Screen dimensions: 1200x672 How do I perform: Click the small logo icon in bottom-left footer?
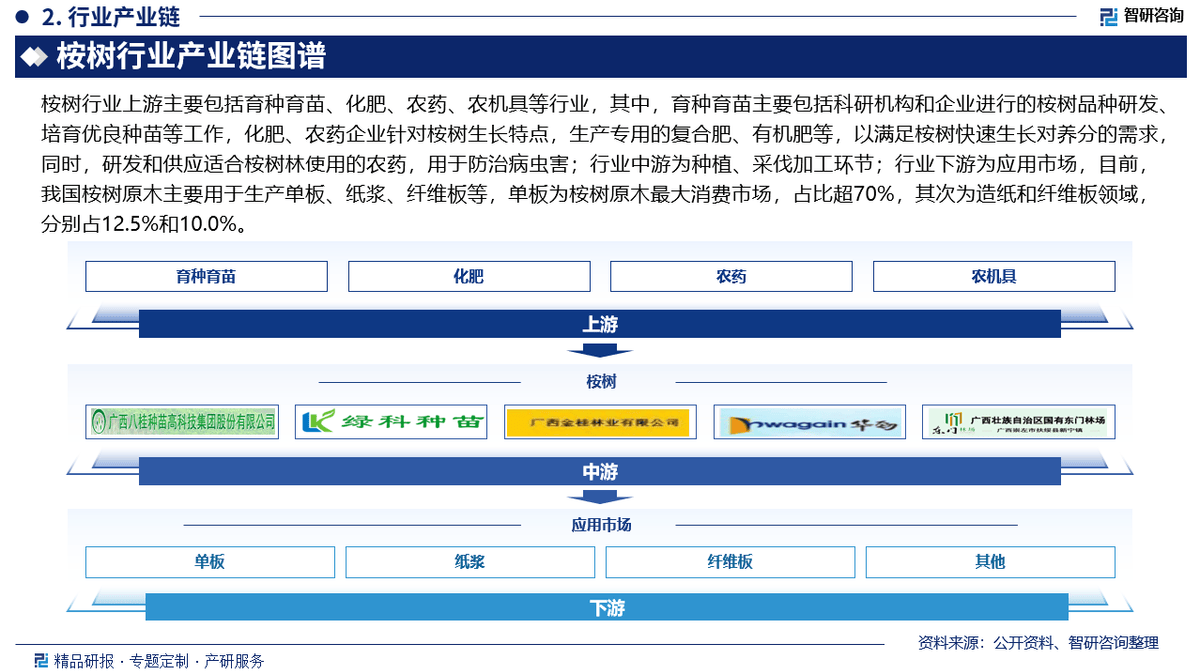[x=41, y=660]
